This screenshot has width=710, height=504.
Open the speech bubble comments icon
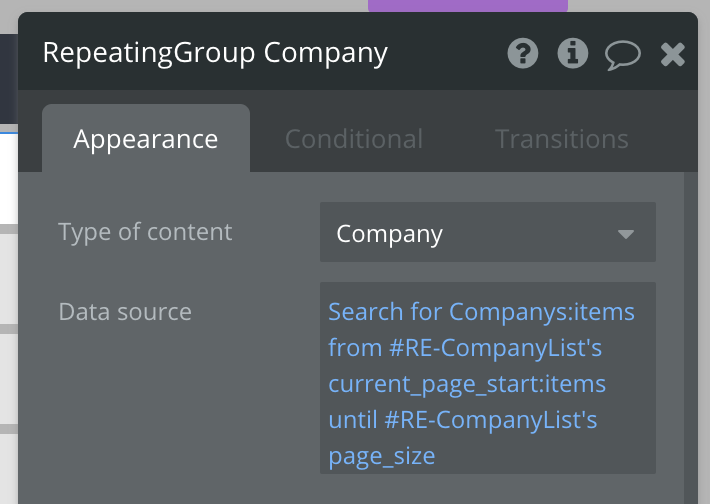[623, 55]
